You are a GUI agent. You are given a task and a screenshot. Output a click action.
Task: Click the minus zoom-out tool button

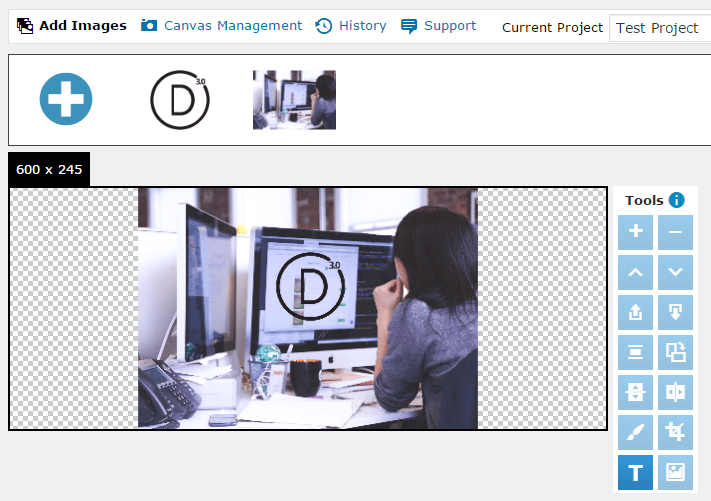point(675,233)
